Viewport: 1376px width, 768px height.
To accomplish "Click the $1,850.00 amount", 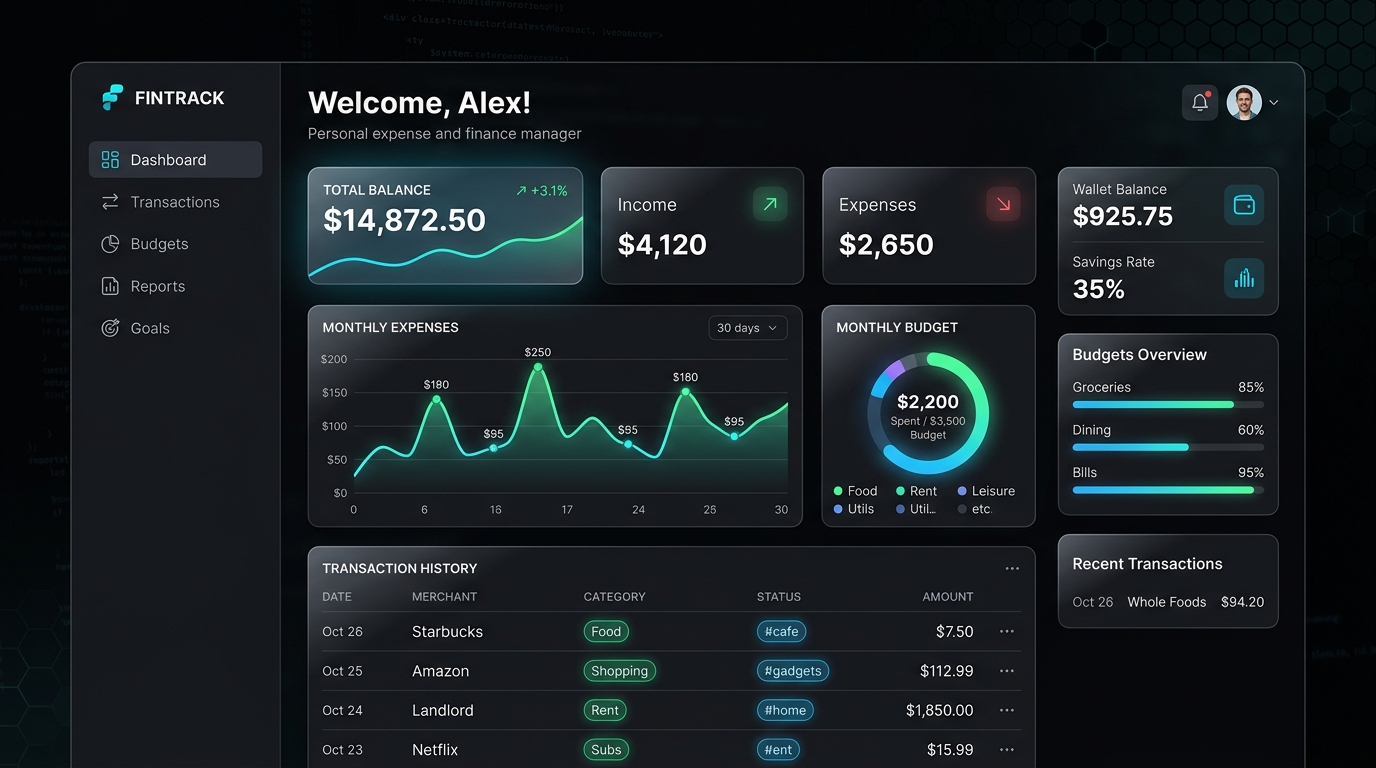I will 940,710.
